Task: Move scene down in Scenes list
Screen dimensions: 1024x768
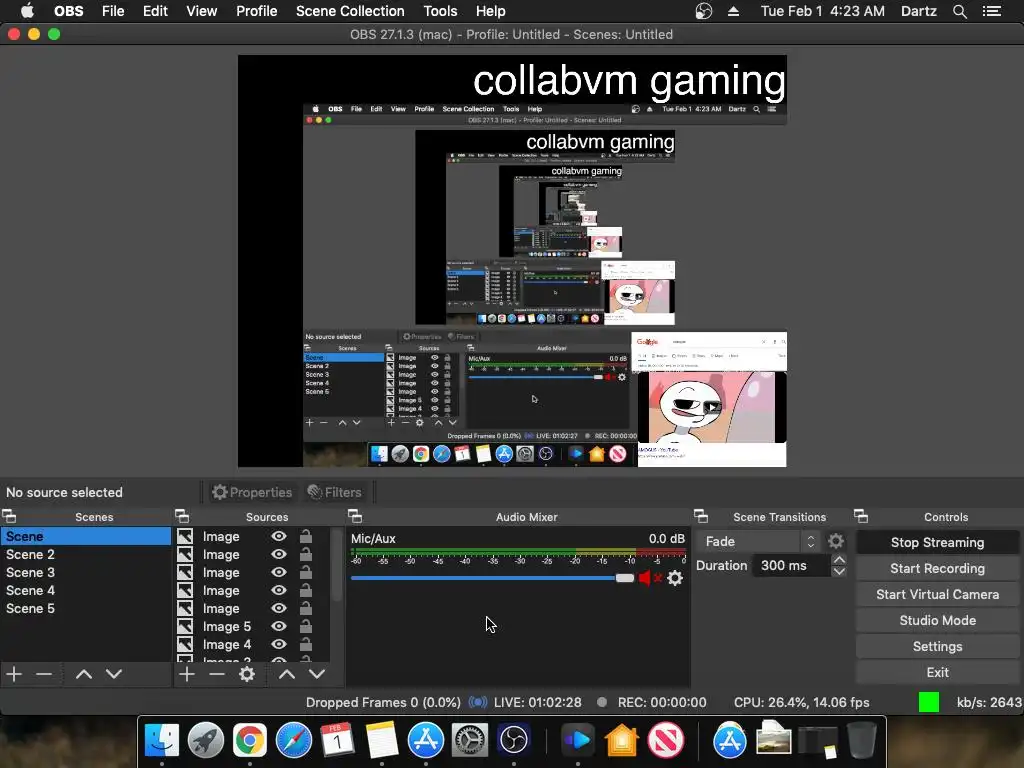Action: [x=114, y=674]
